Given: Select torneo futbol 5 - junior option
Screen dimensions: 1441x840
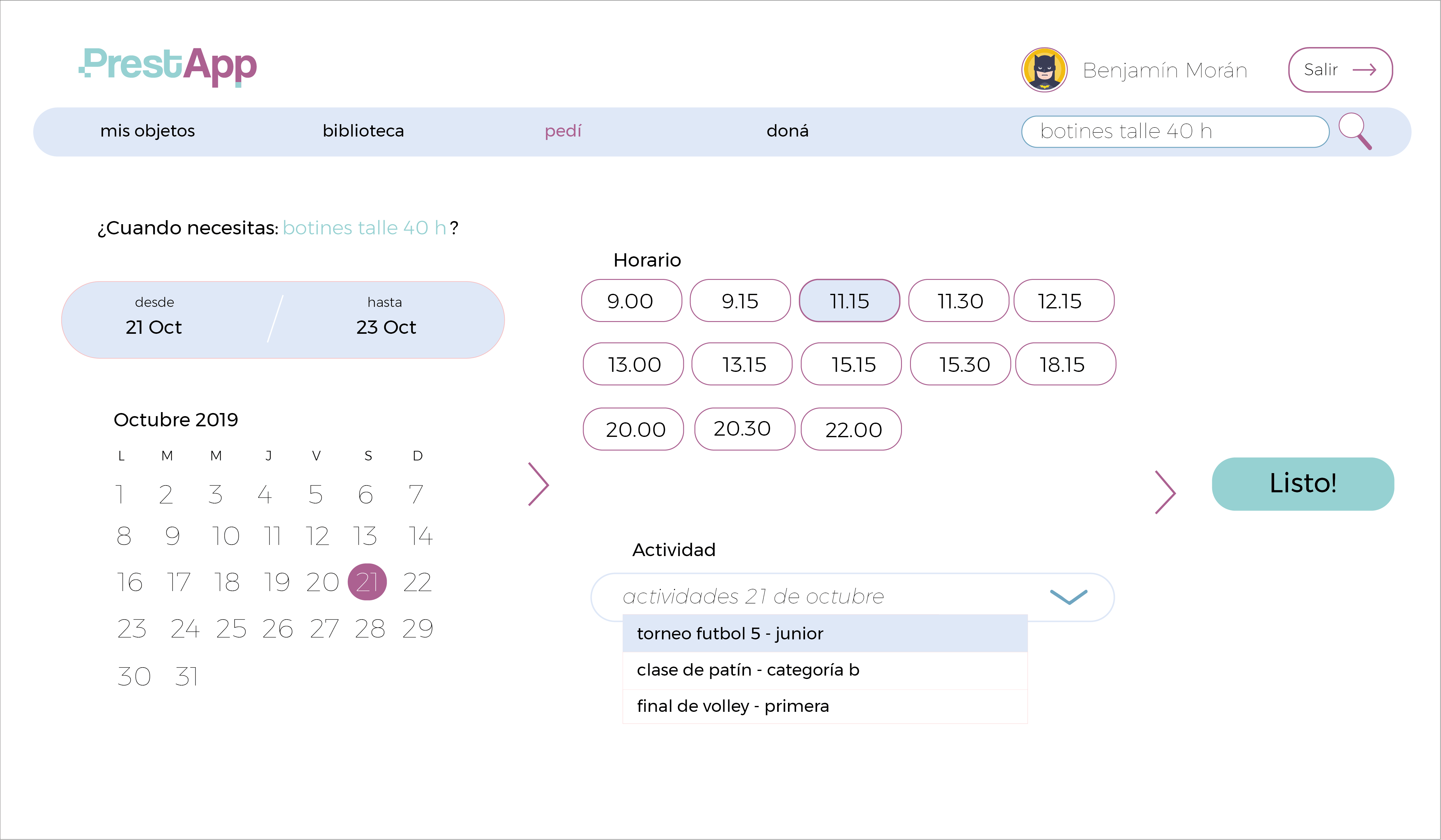Looking at the screenshot, I should pyautogui.click(x=825, y=633).
